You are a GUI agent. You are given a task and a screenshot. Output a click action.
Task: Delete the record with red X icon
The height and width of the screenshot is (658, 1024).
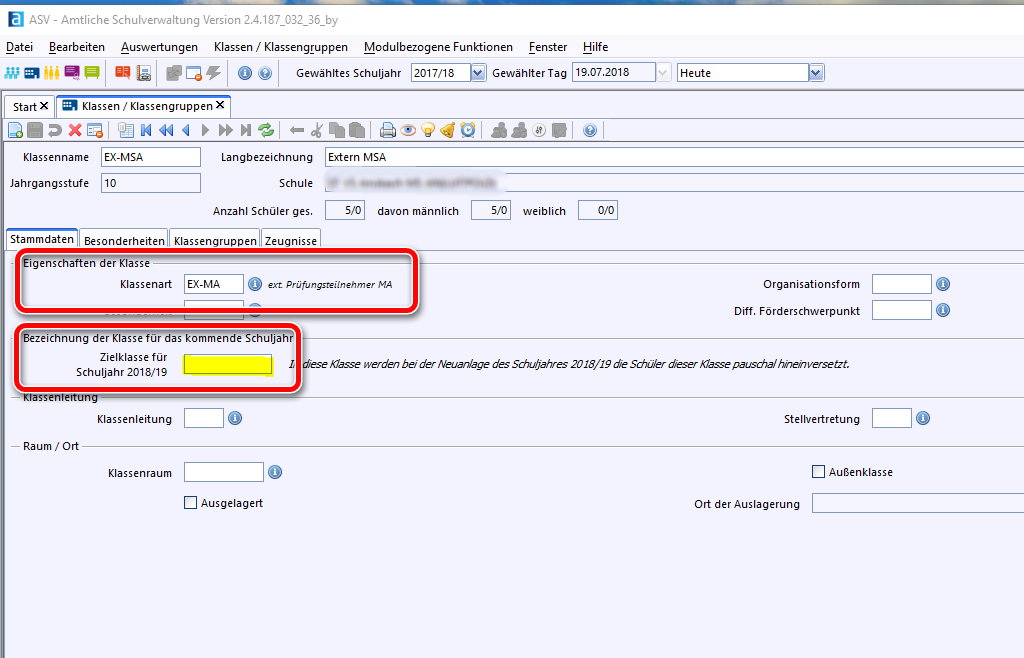(75, 130)
